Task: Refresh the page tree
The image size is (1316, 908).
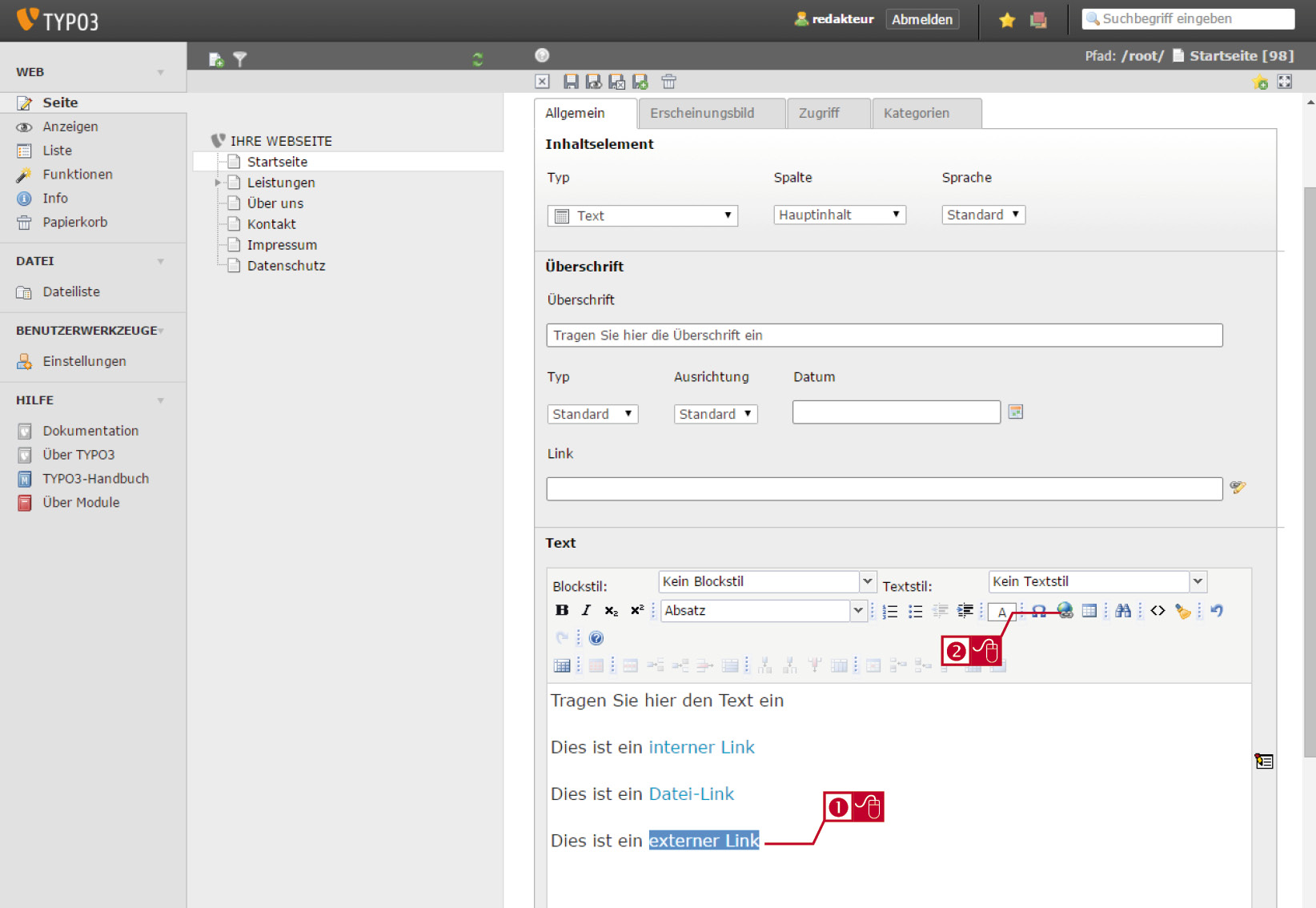Action: click(478, 59)
